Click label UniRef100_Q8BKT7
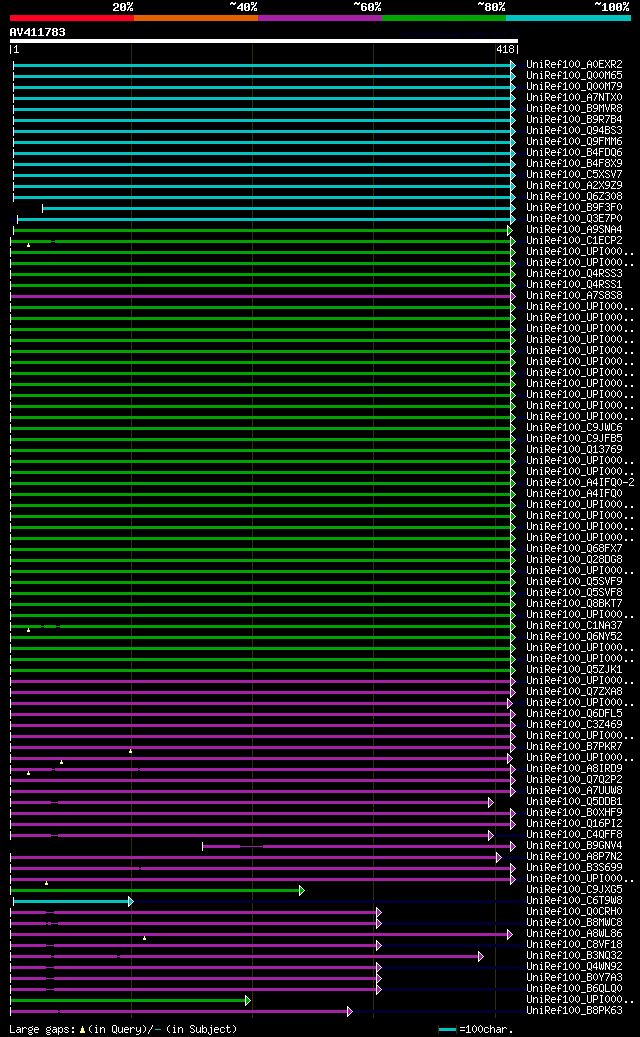Viewport: 640px width, 1037px height. 574,603
